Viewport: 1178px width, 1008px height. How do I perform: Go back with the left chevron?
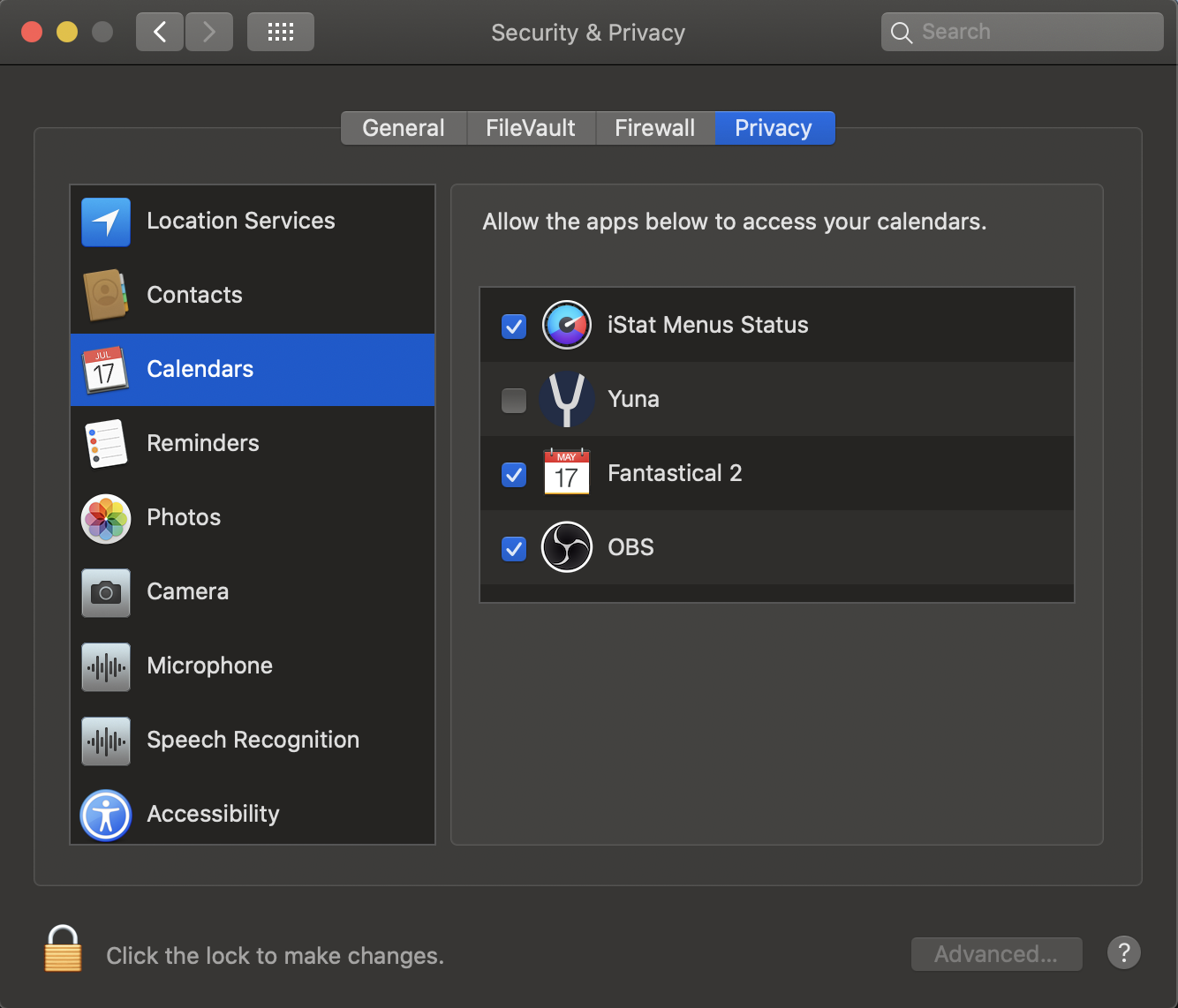coord(160,32)
